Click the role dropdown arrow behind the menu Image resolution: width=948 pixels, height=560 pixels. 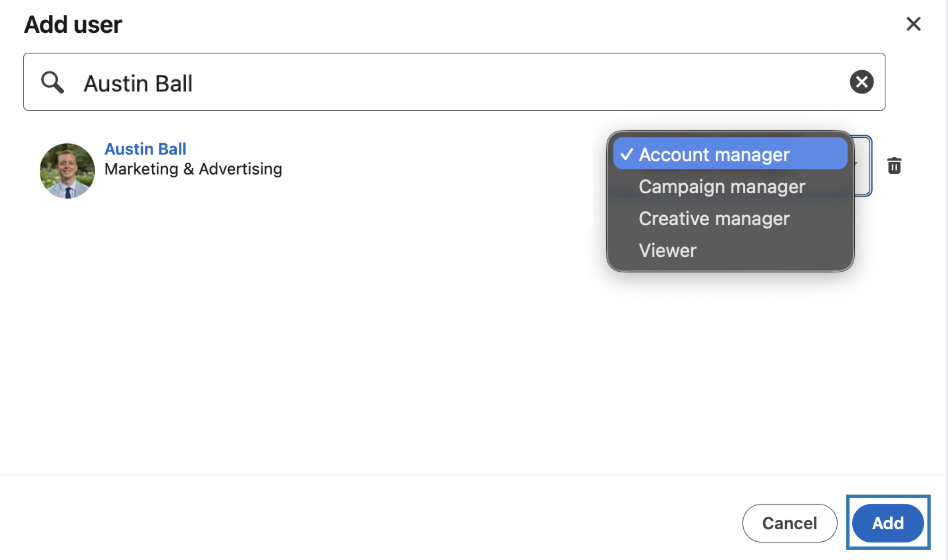point(856,164)
